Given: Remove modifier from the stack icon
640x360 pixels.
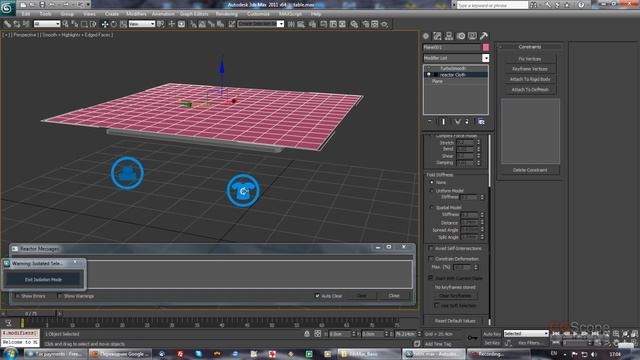Looking at the screenshot, I should coord(467,122).
